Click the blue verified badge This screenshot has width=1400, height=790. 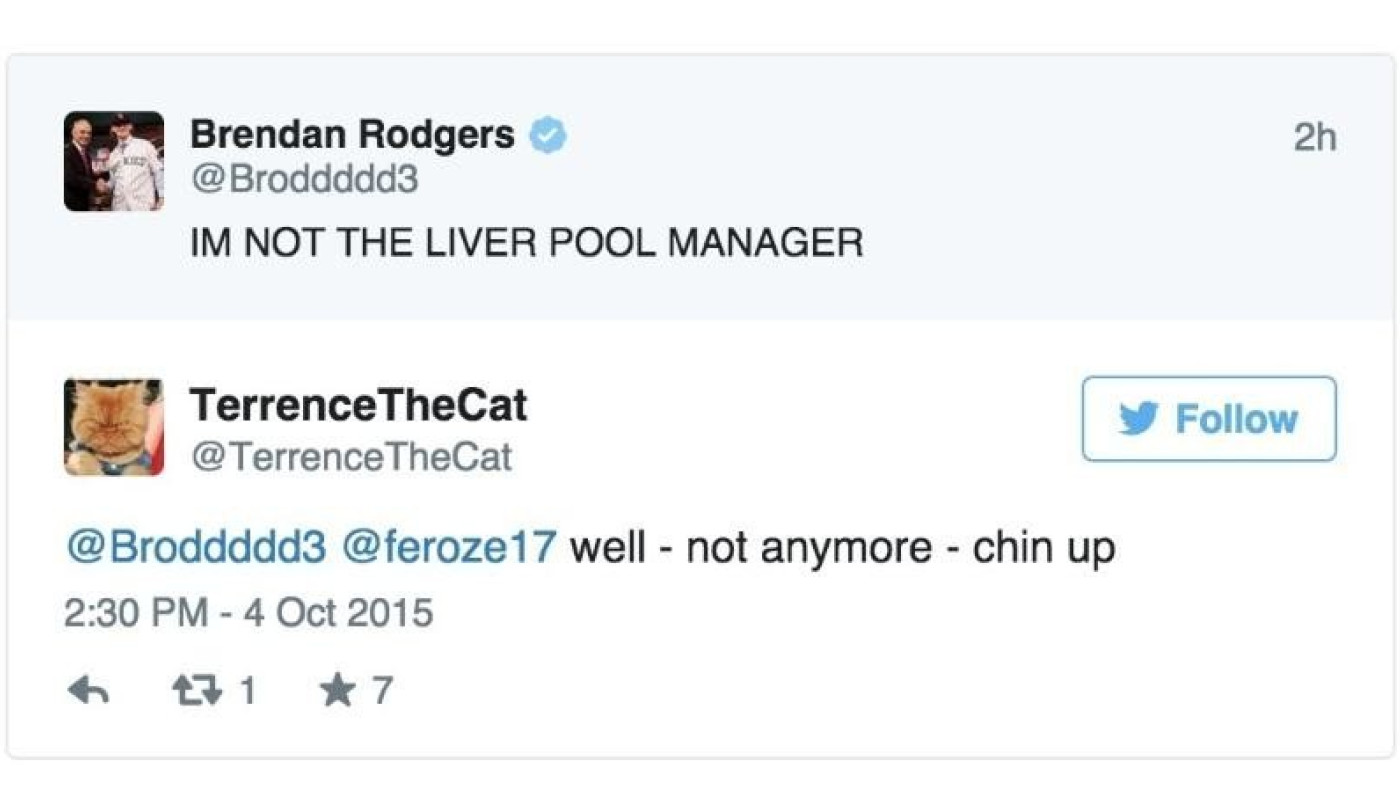548,135
